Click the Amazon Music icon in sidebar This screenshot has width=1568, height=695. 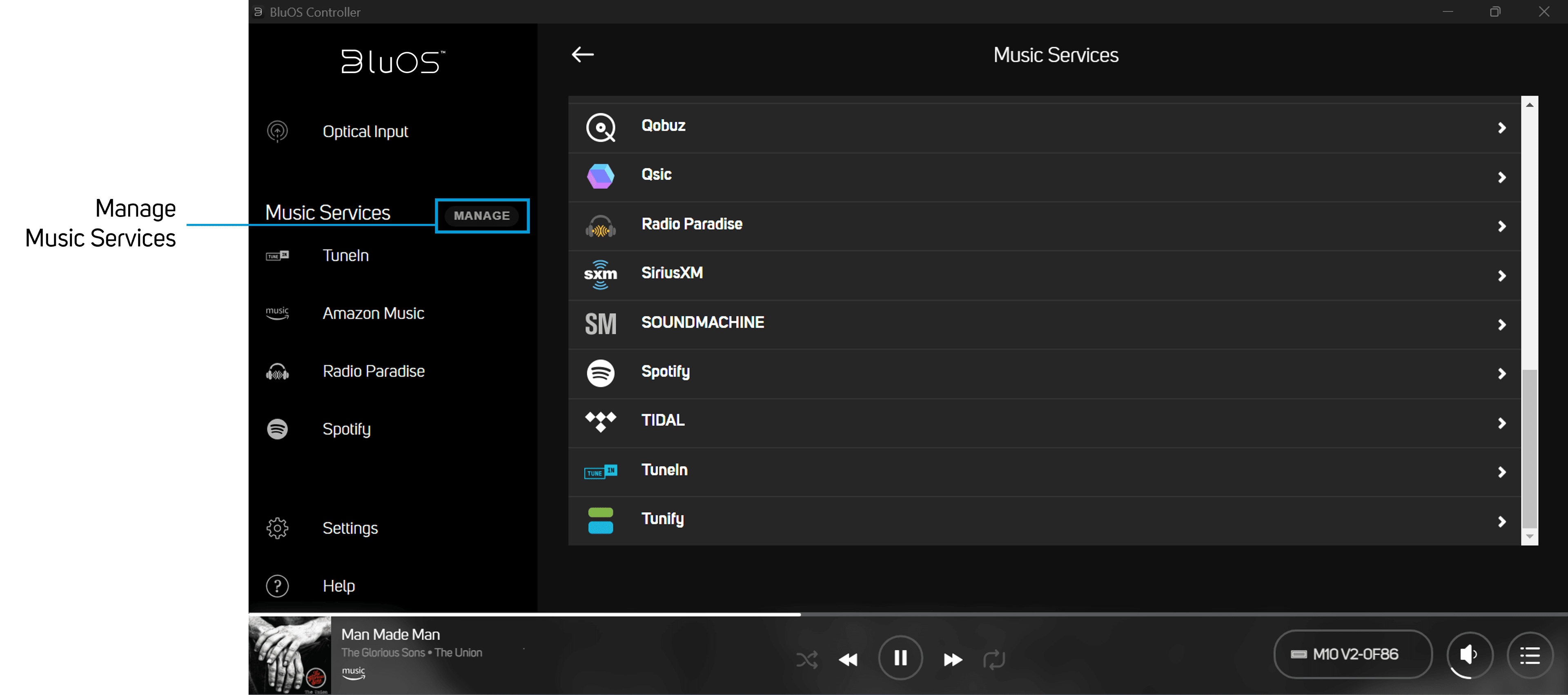click(x=278, y=313)
